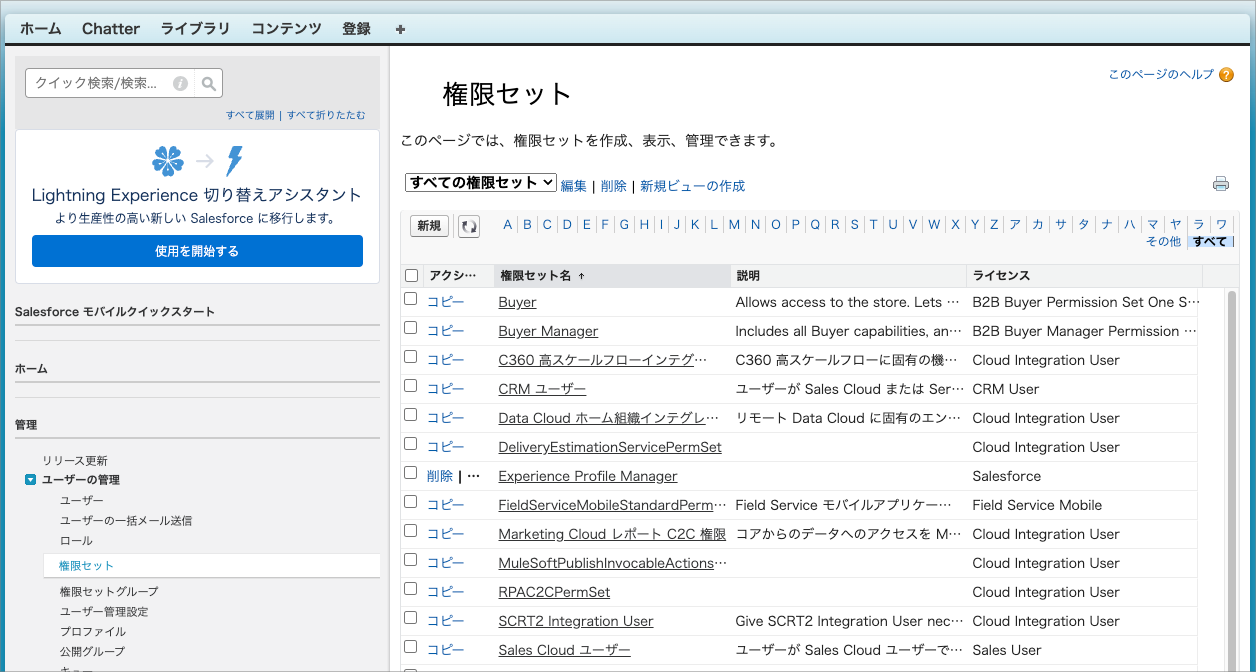Screen dimensions: 1256x672
Task: Open the ライブラリ tab
Action: tap(196, 29)
